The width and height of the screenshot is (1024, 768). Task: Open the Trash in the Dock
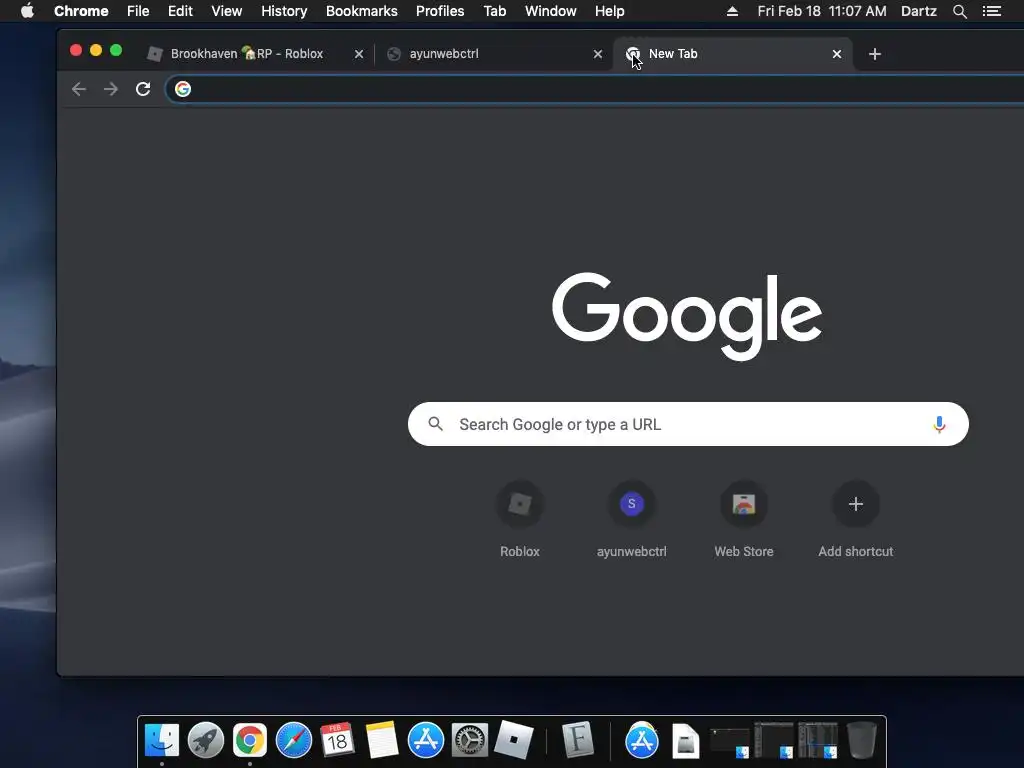tap(861, 740)
